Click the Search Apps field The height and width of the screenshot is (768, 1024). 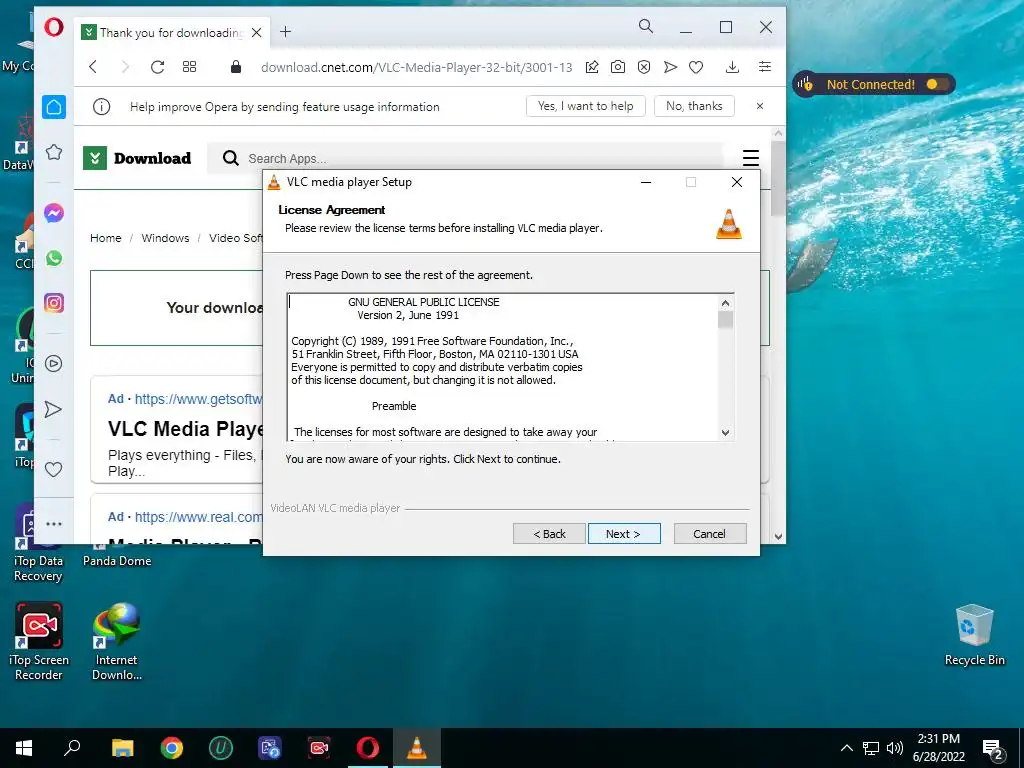(465, 158)
